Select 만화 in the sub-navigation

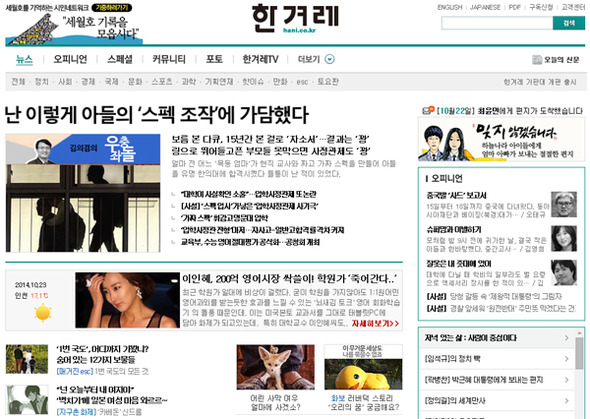280,82
